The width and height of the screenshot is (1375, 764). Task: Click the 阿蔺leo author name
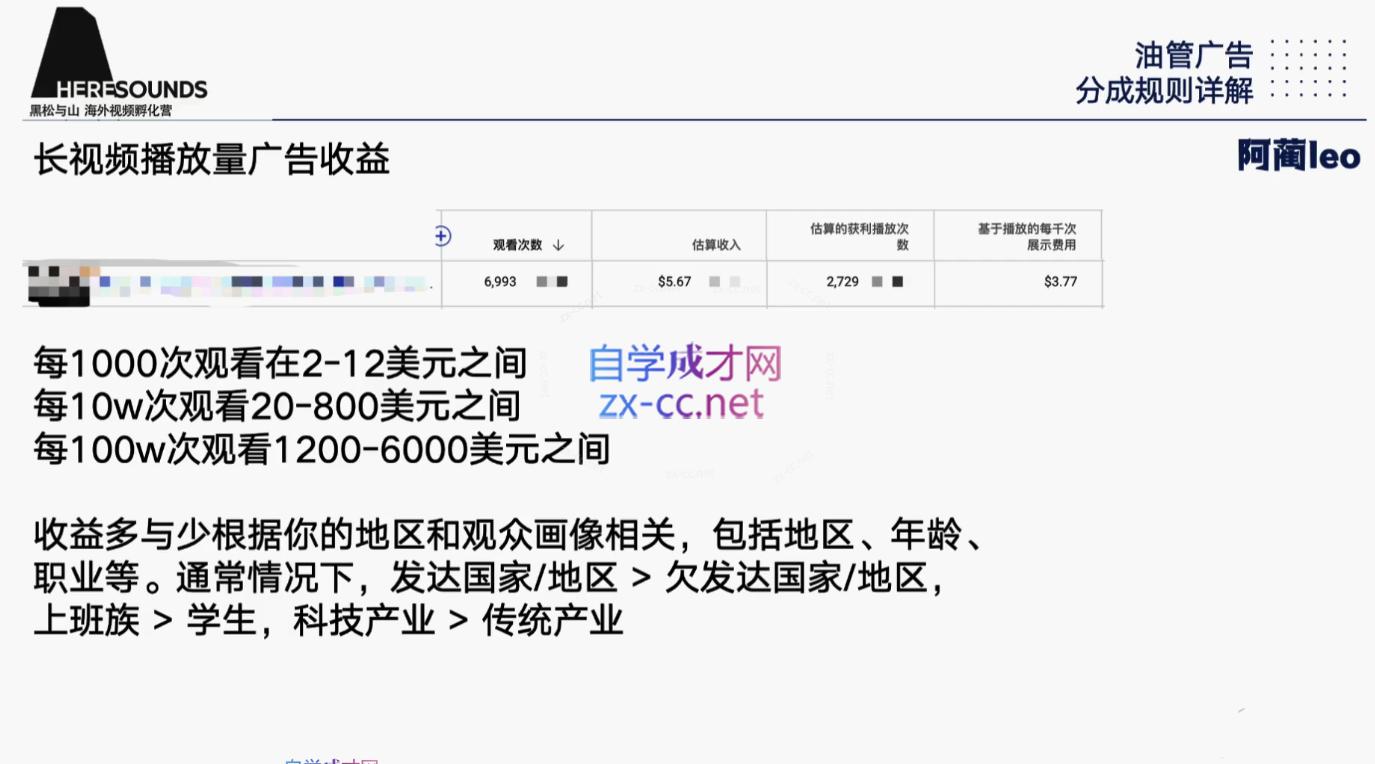pyautogui.click(x=1297, y=156)
